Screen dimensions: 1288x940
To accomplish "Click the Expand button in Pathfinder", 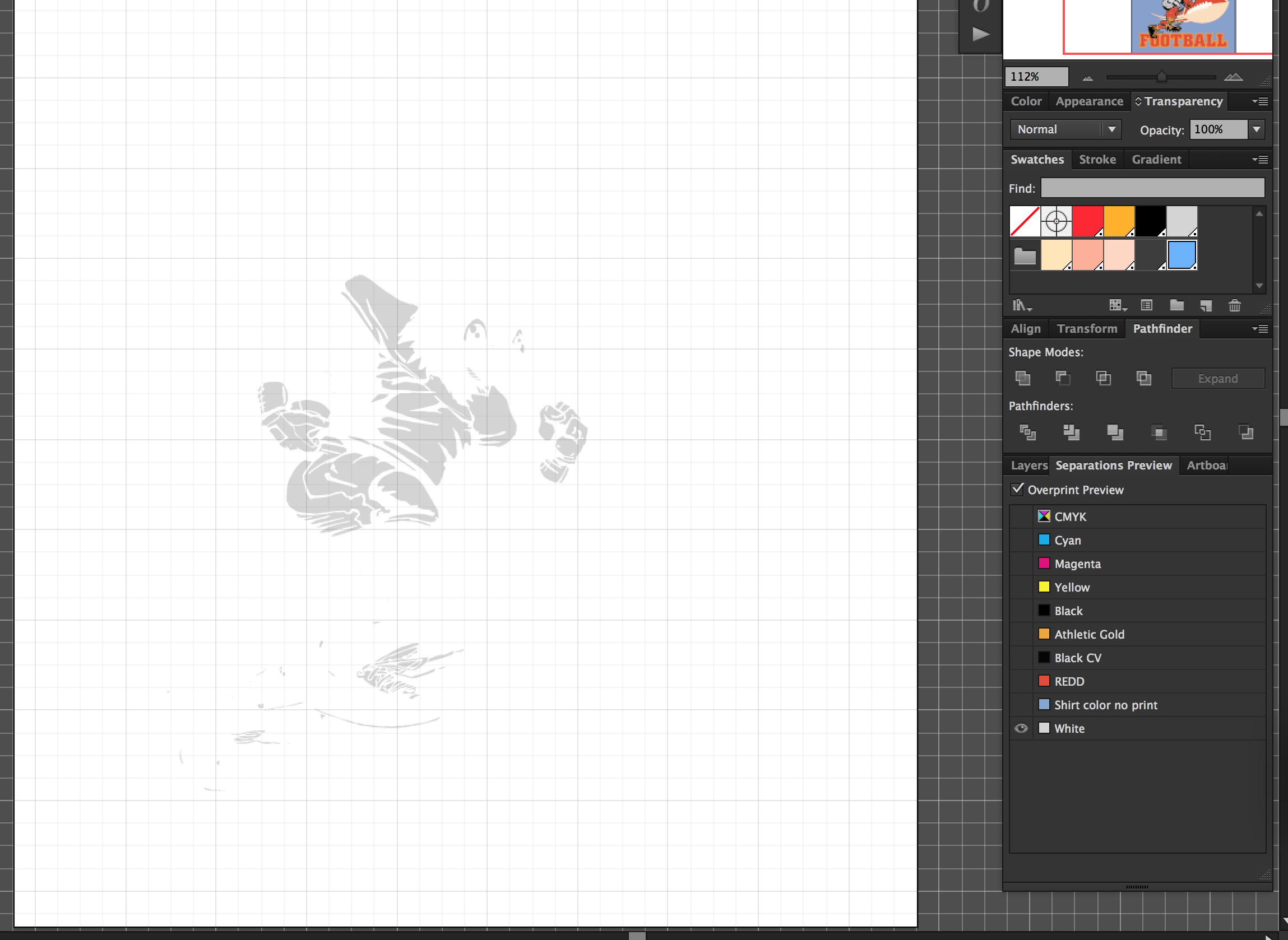I will coord(1218,378).
